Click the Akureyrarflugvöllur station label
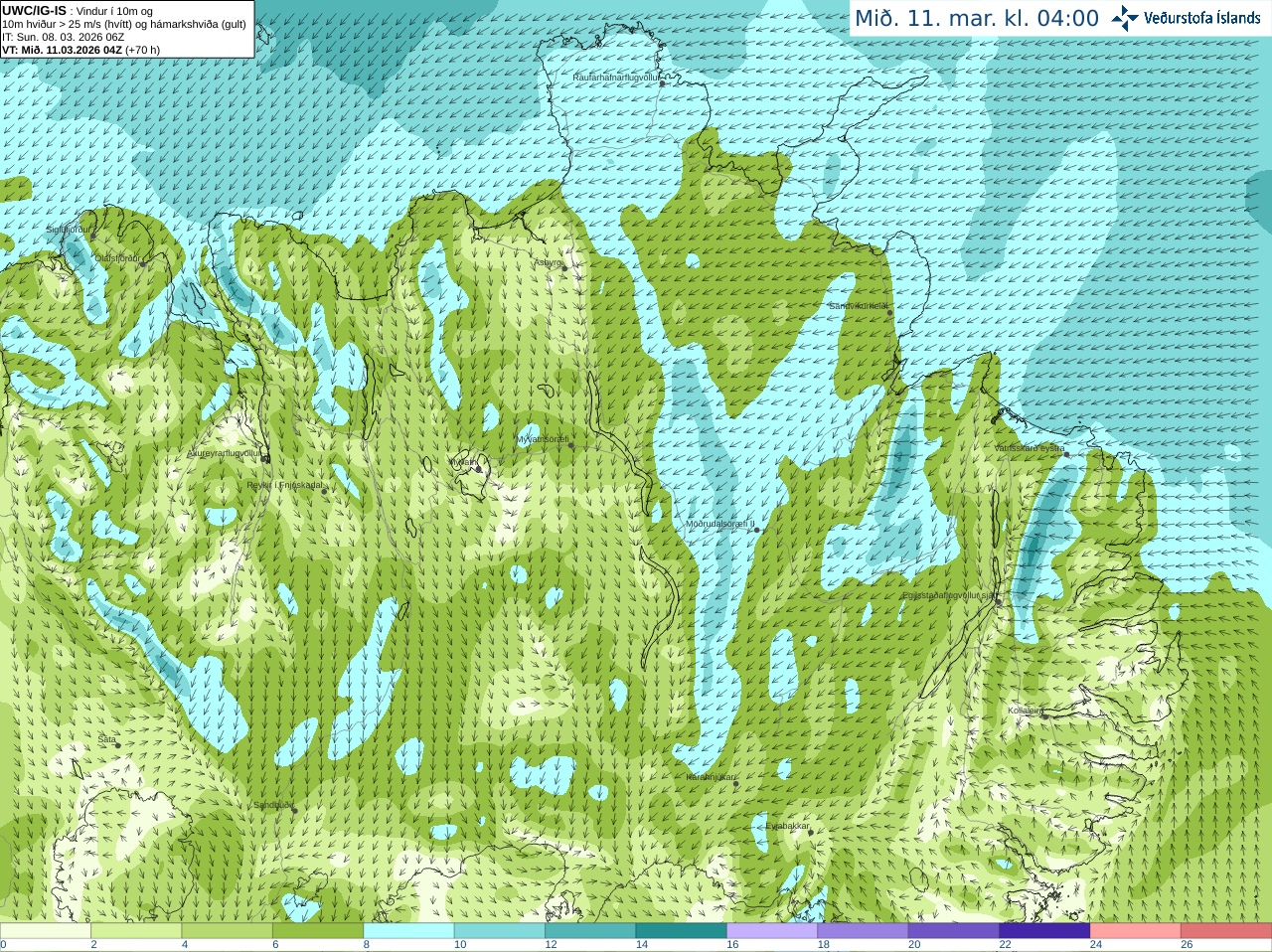 (225, 453)
